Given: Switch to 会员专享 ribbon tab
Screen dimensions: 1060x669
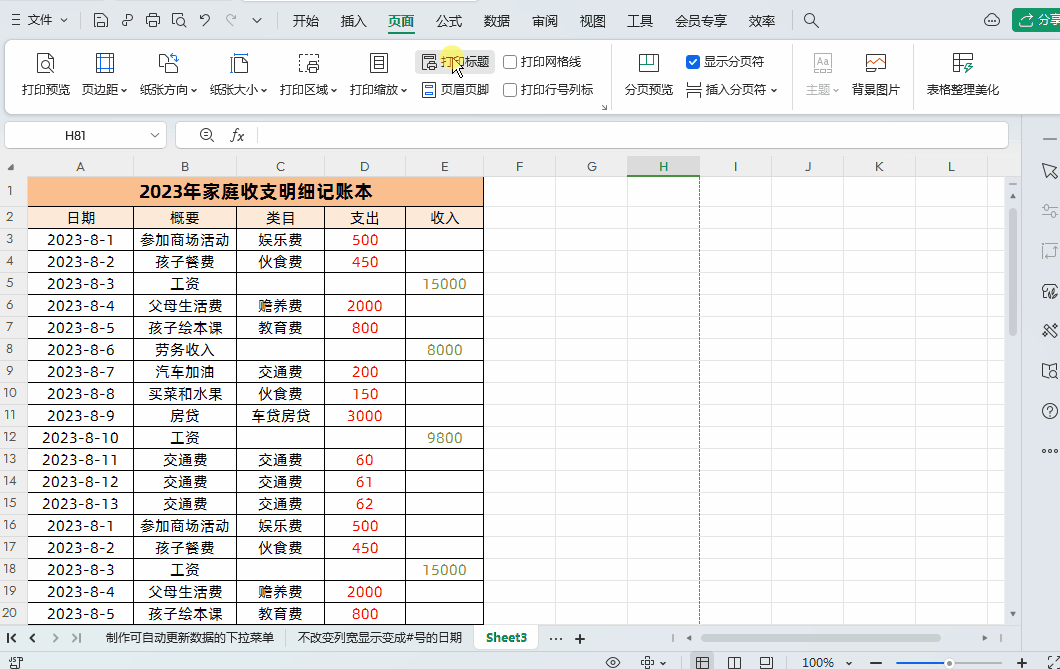Looking at the screenshot, I should point(701,21).
